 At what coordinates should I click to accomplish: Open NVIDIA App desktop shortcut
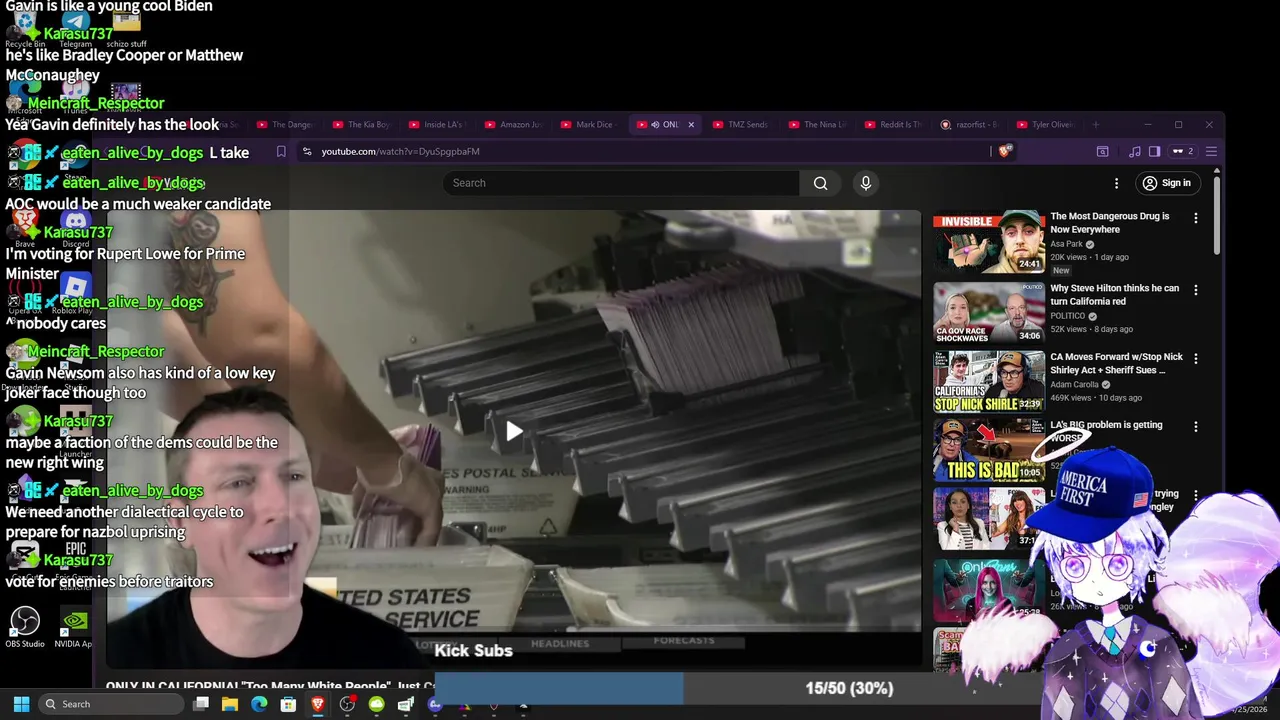coord(74,626)
